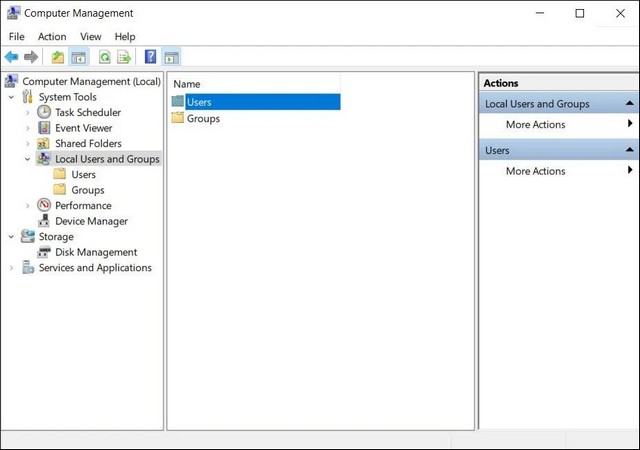Select Groups label in the navigation tree

[88, 190]
